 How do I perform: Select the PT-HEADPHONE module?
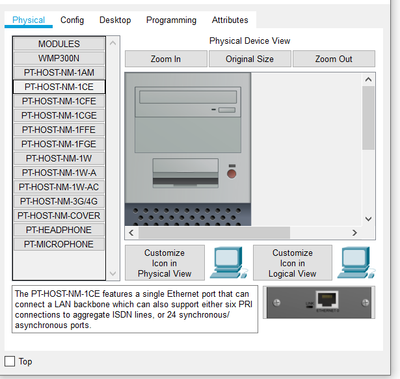tap(59, 230)
